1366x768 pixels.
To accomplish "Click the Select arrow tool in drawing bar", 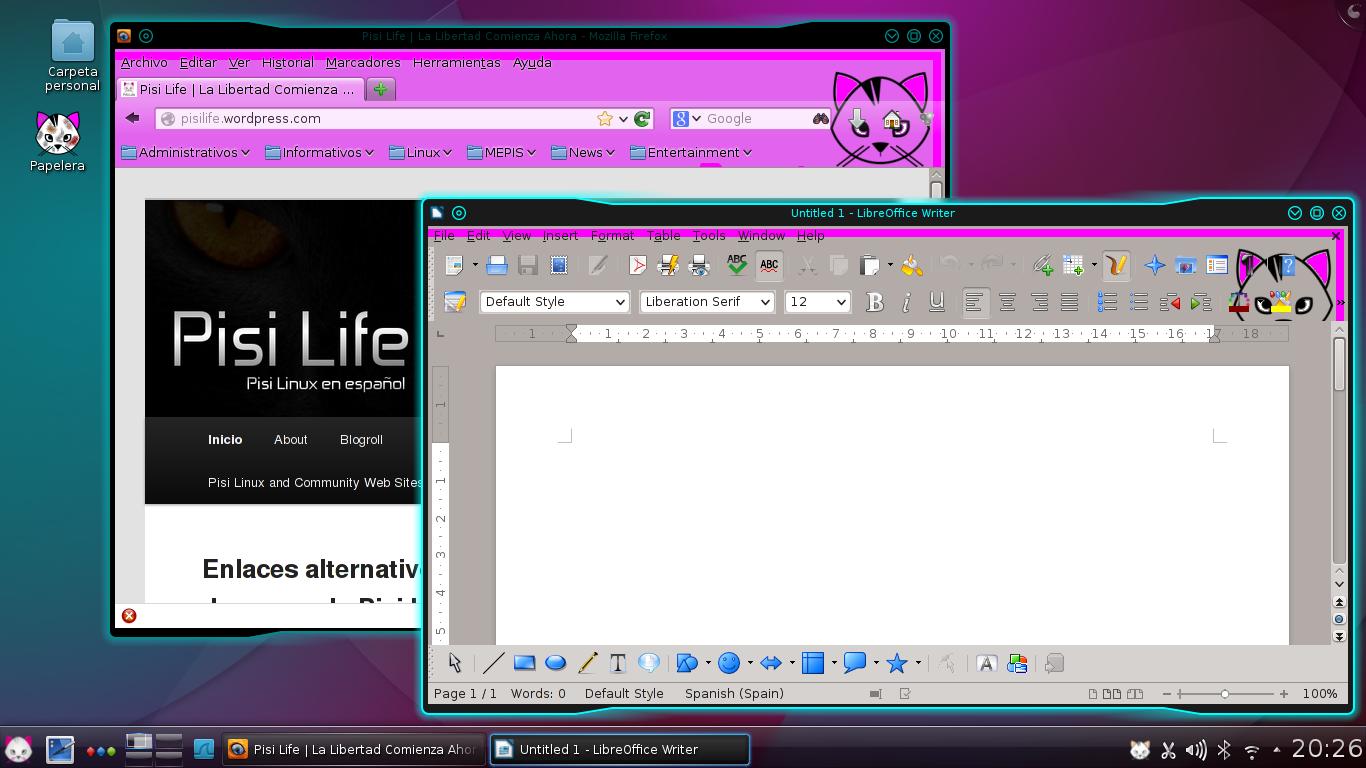I will click(455, 663).
